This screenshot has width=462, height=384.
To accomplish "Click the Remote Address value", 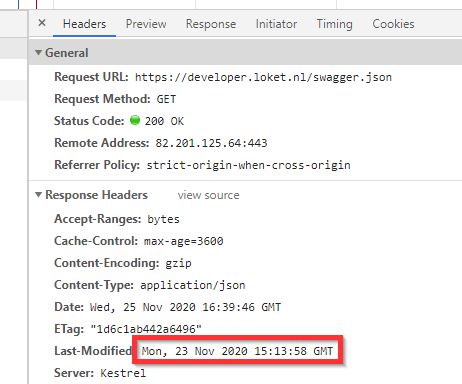I will tap(211, 143).
